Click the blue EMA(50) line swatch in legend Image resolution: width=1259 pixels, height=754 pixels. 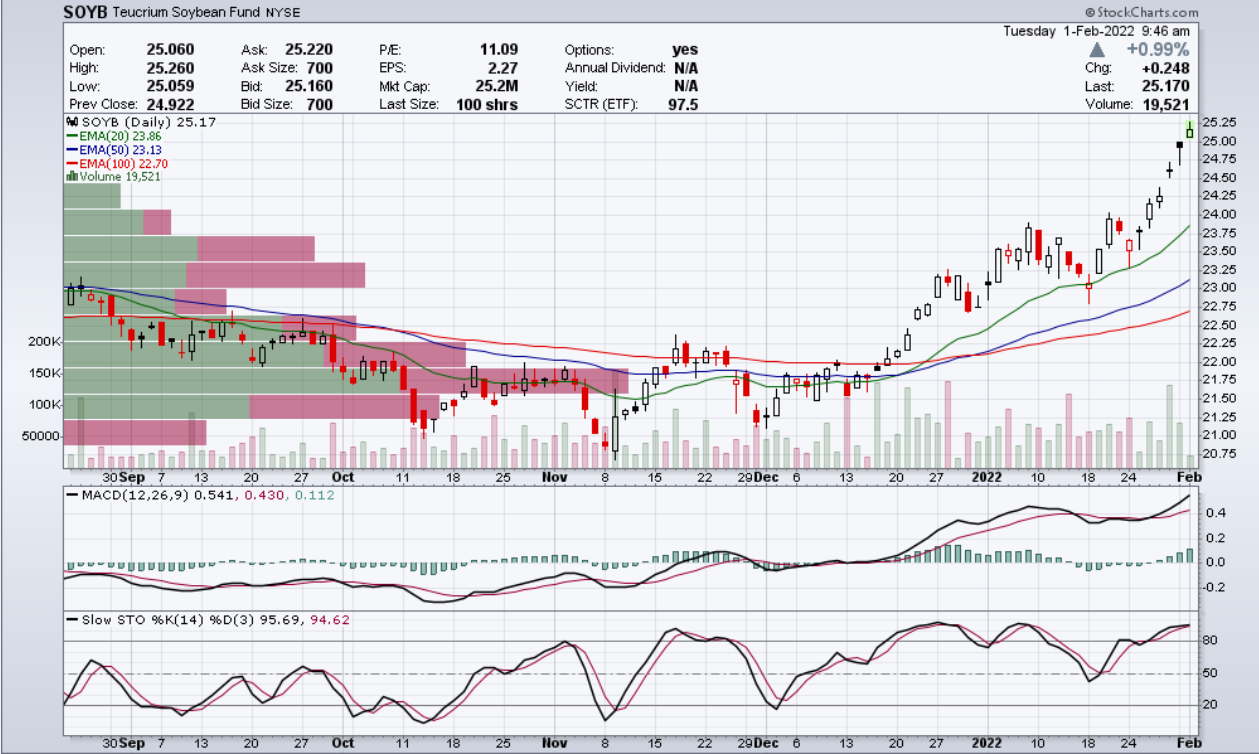click(x=72, y=149)
